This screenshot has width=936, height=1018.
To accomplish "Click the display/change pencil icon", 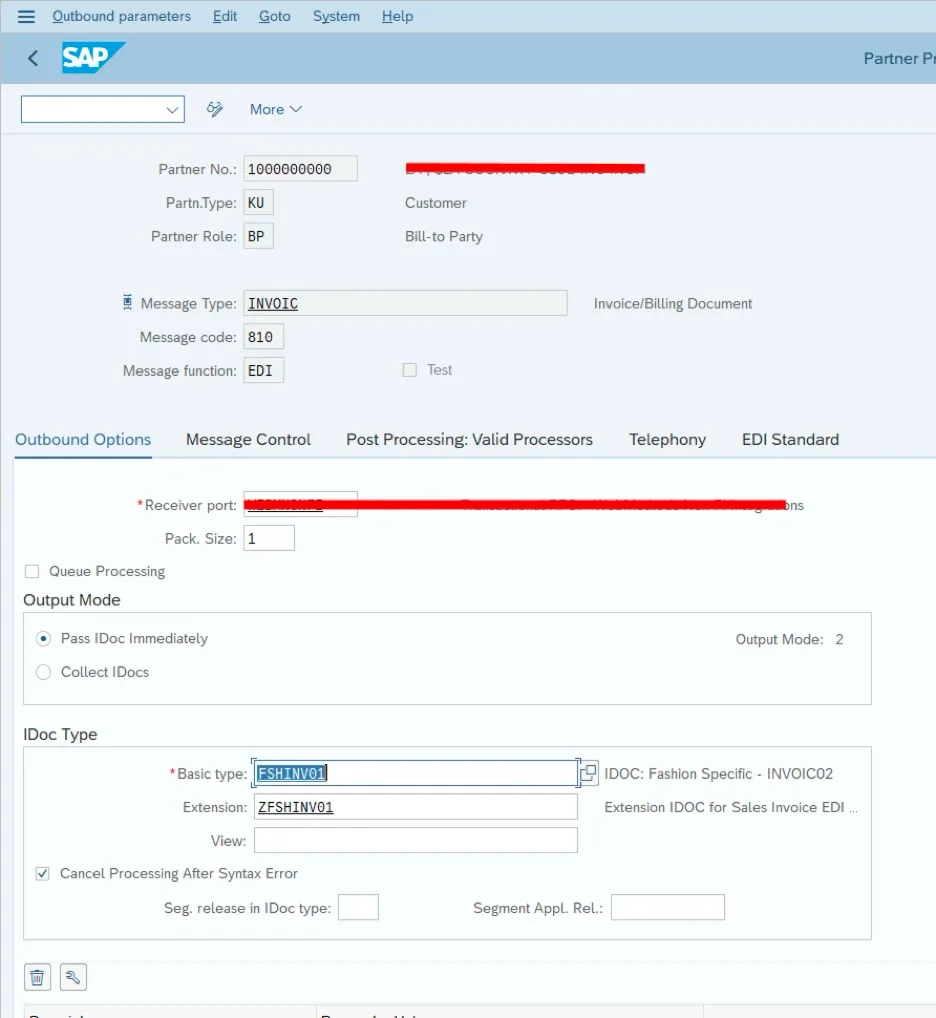I will (x=214, y=109).
